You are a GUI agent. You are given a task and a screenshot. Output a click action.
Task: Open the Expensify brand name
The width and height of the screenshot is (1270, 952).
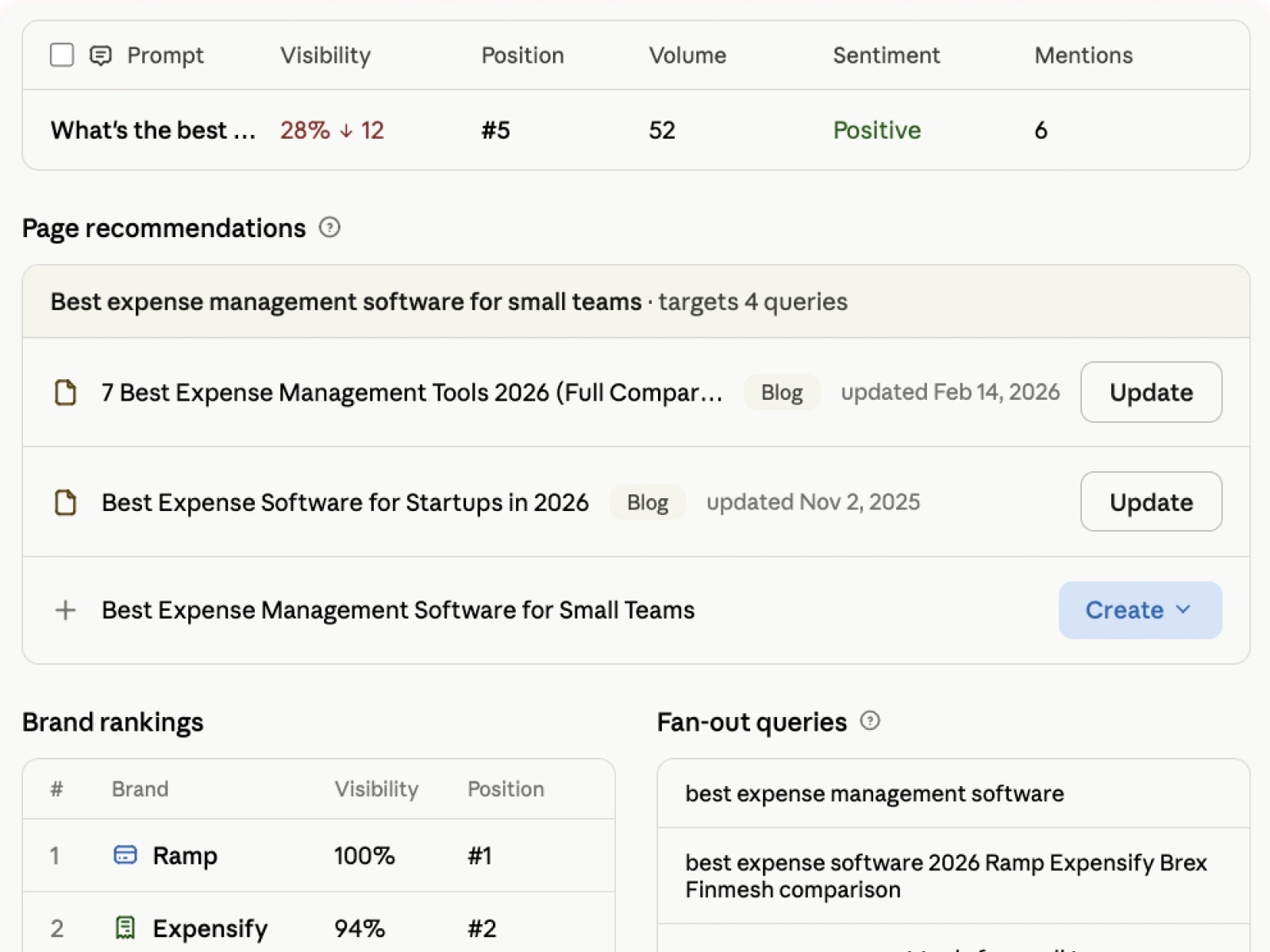(210, 928)
